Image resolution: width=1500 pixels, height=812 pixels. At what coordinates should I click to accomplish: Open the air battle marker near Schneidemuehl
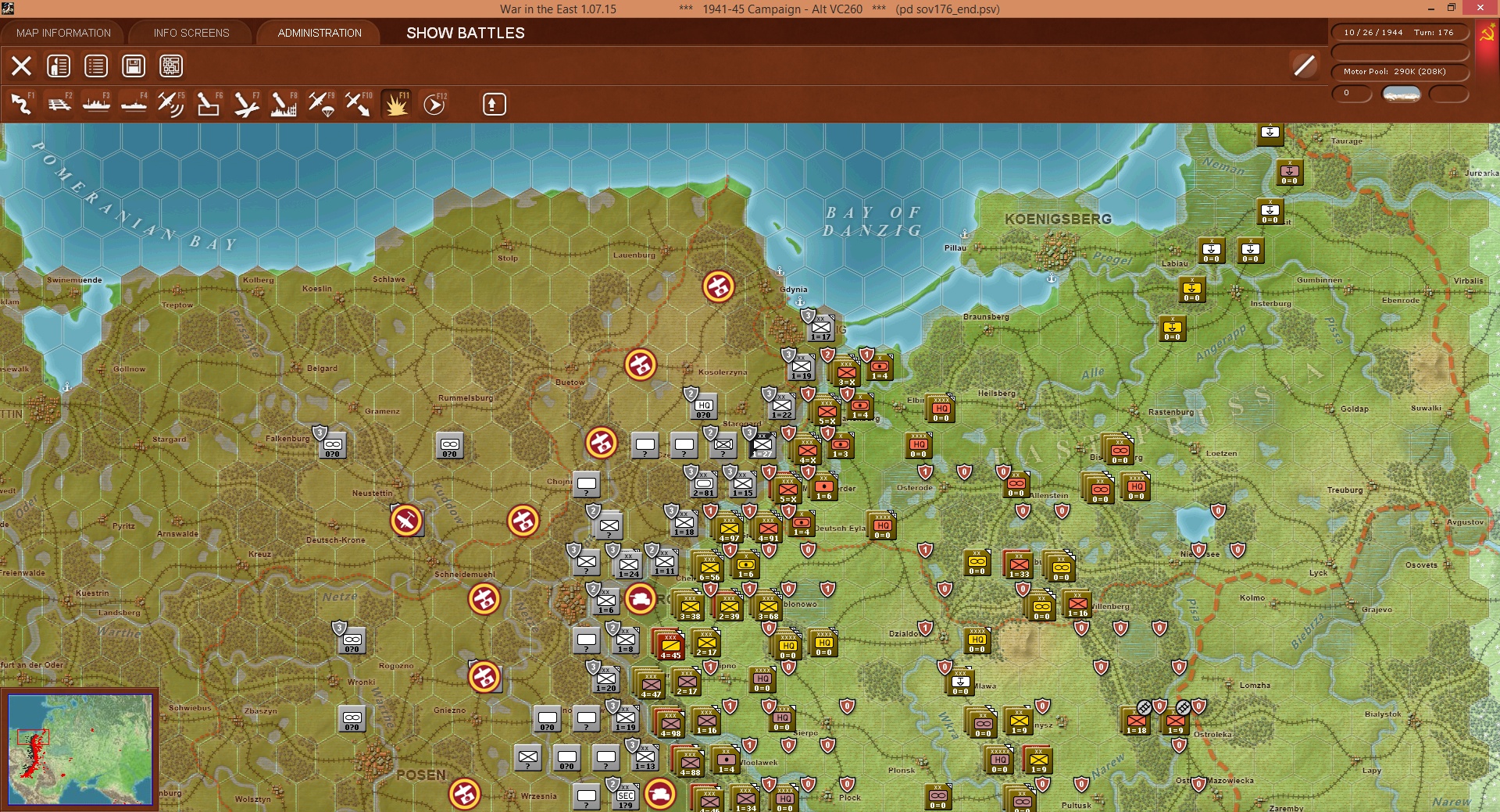484,600
